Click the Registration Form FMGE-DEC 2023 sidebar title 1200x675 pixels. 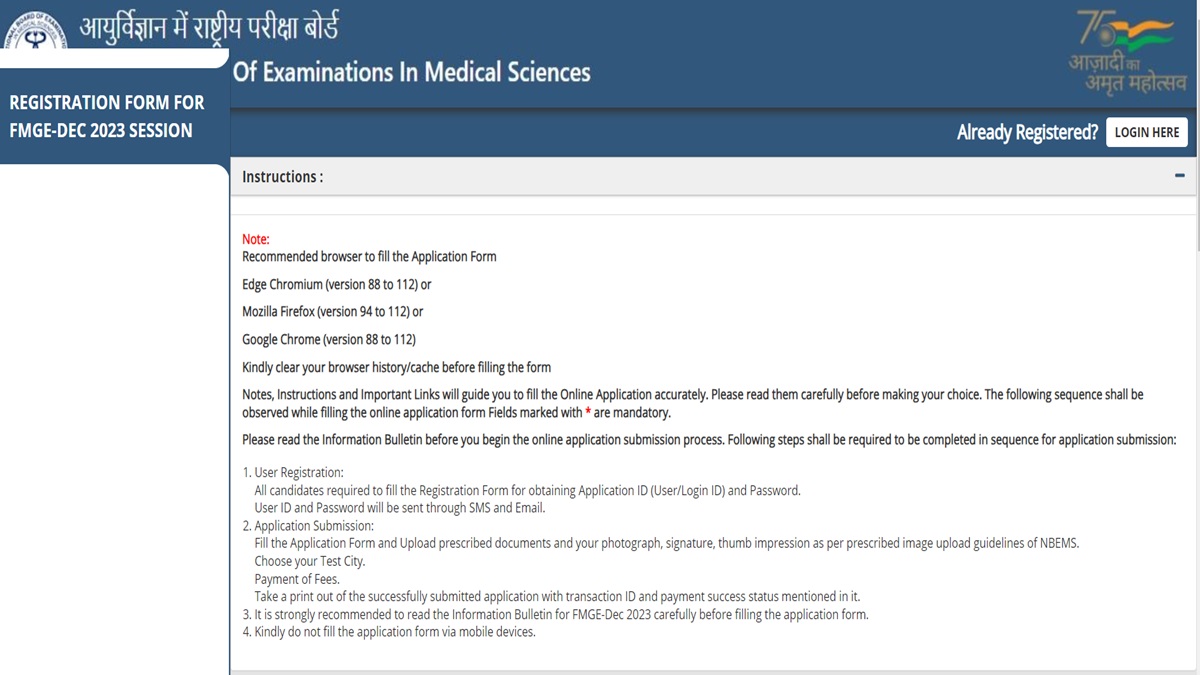pos(107,116)
